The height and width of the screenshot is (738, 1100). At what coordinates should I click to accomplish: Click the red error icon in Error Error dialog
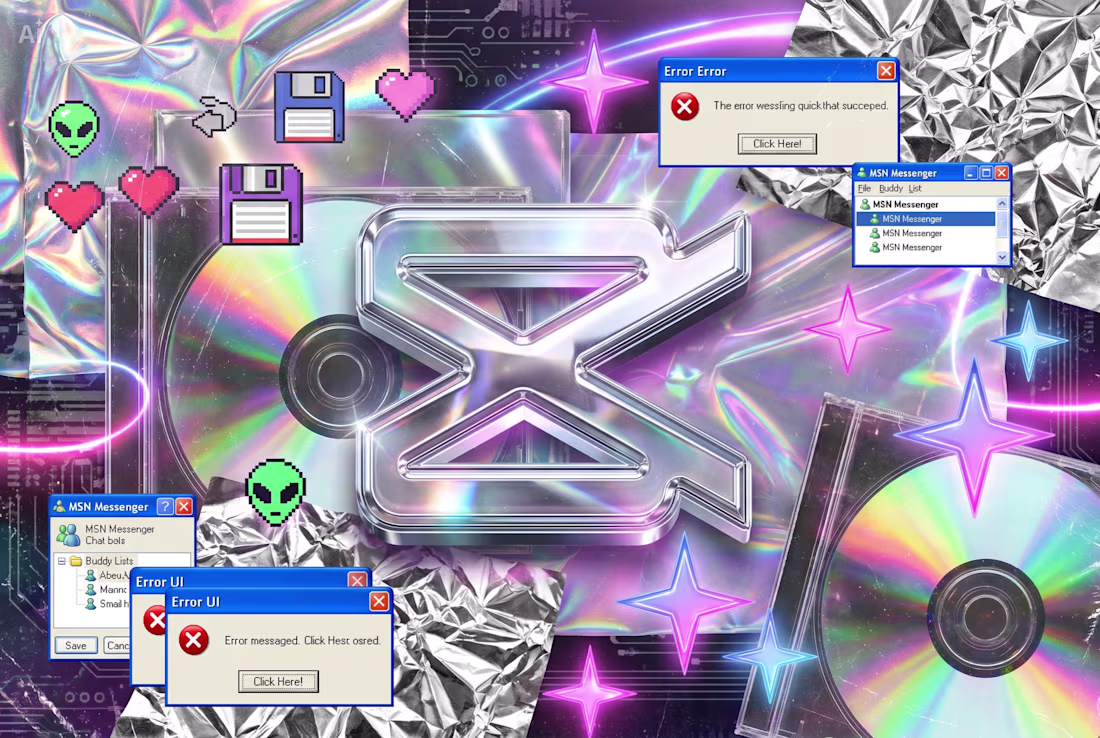coord(685,107)
